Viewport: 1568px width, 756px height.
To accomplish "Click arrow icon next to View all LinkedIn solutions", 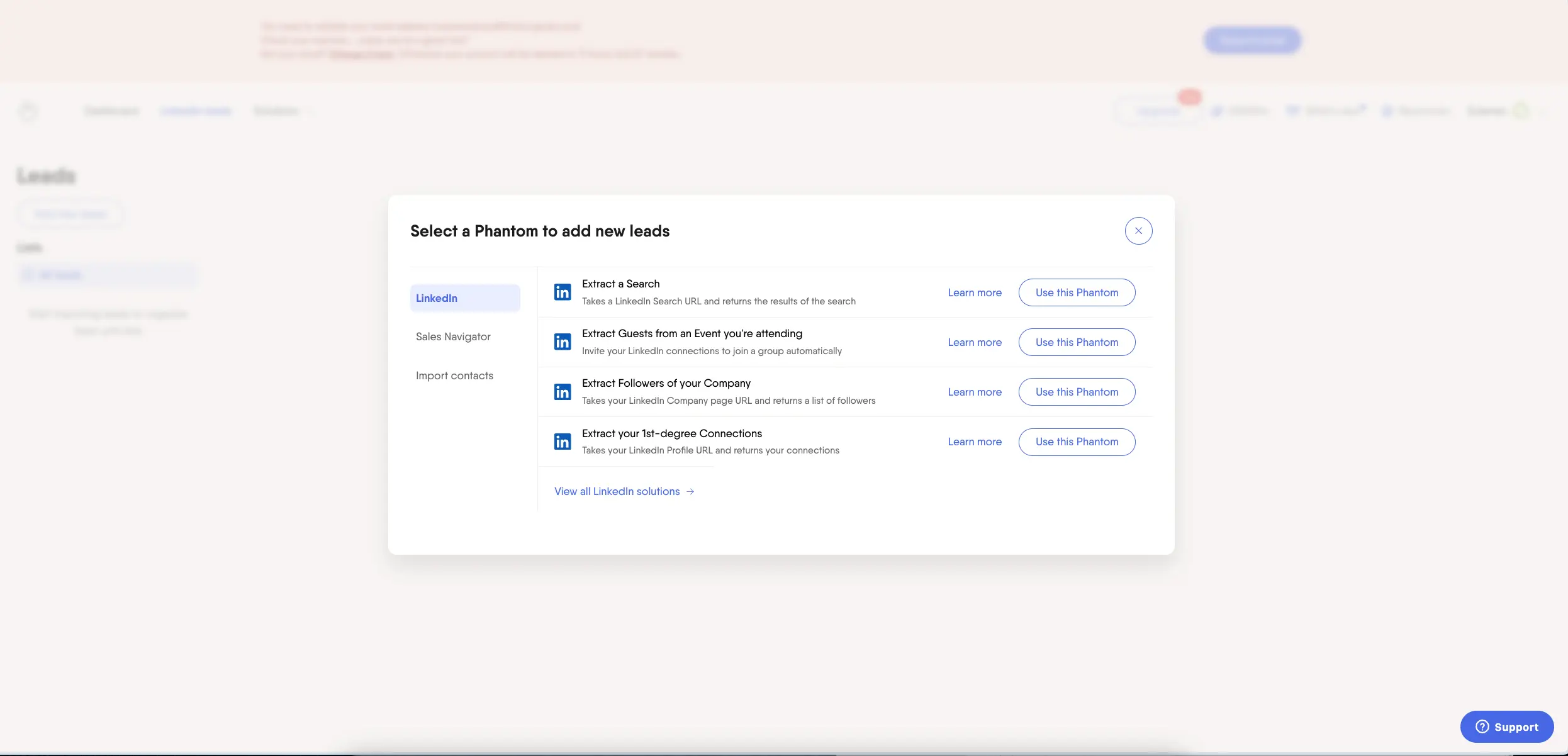I will [690, 492].
